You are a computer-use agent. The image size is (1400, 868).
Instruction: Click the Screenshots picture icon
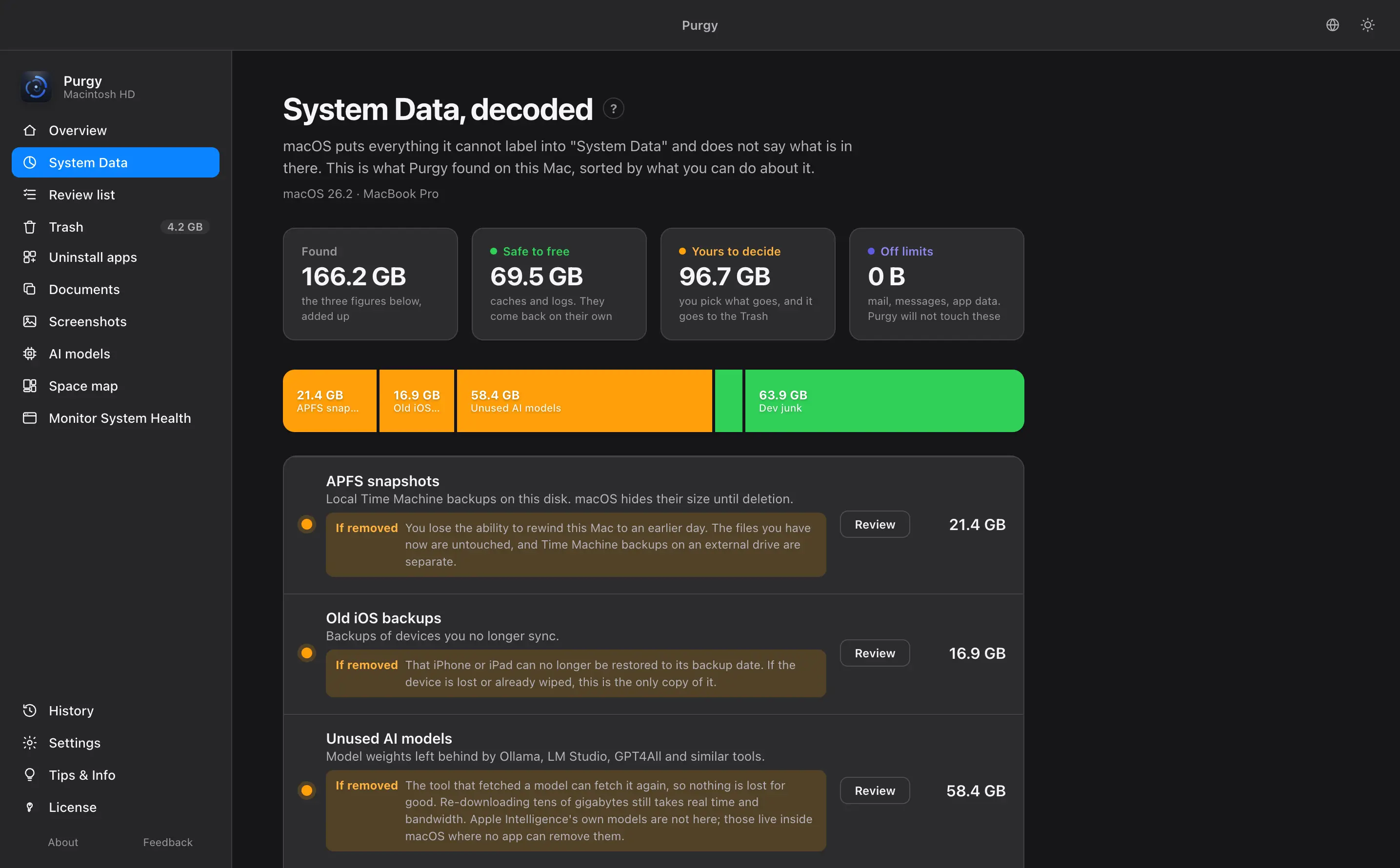coord(30,321)
